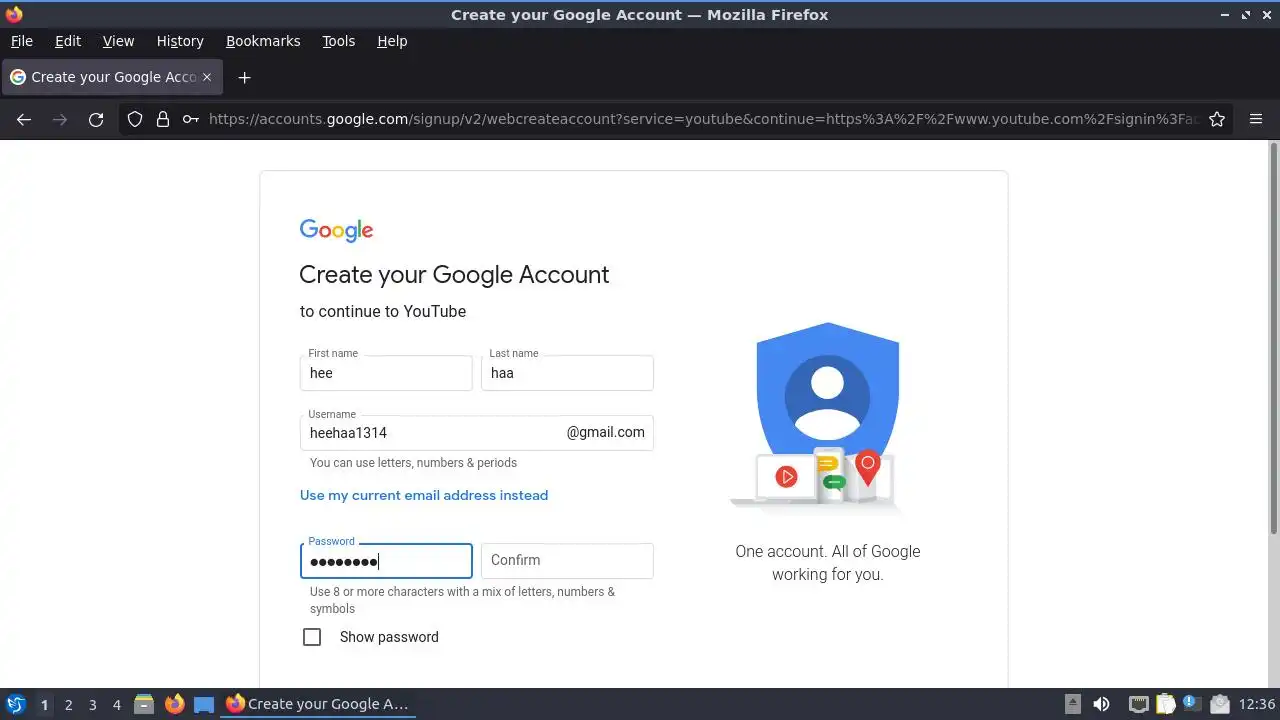Viewport: 1280px width, 720px height.
Task: Bookmark this page with the star
Action: tap(1217, 119)
